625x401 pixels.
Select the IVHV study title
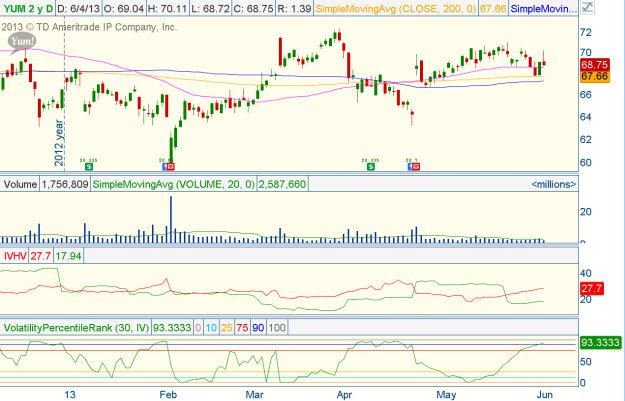14,256
